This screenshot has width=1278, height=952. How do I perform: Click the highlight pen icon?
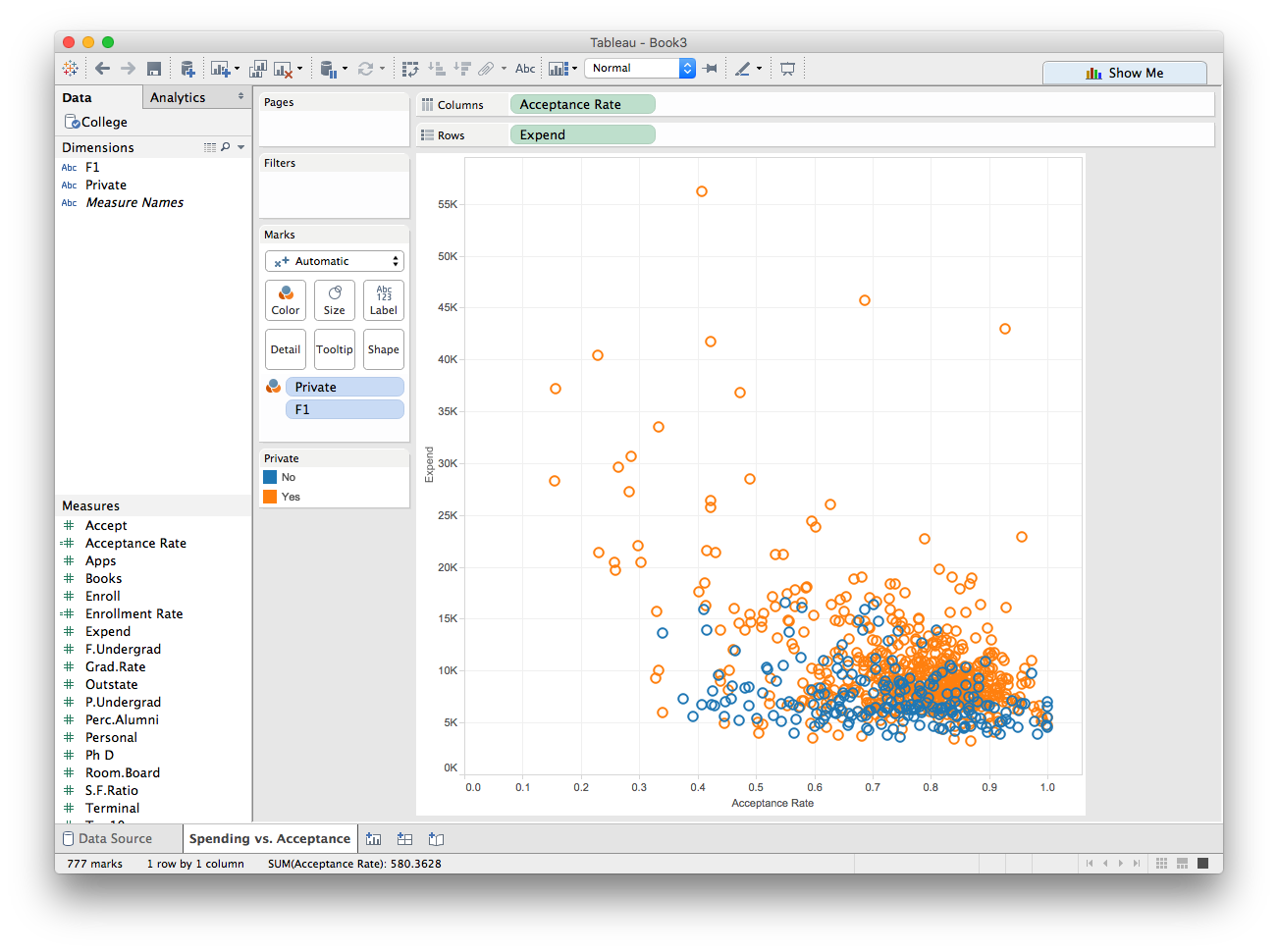point(743,69)
